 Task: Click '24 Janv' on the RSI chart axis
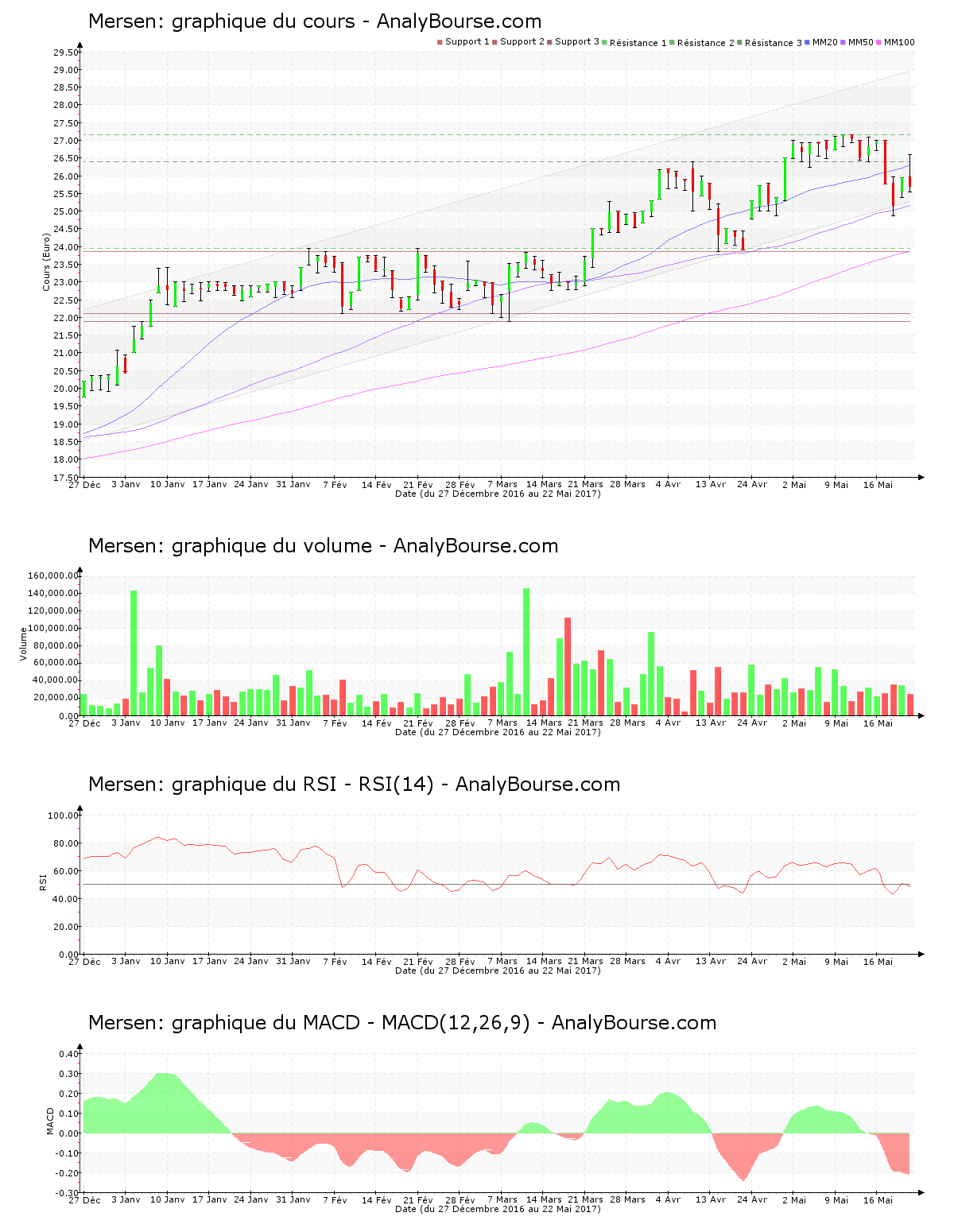pos(251,961)
